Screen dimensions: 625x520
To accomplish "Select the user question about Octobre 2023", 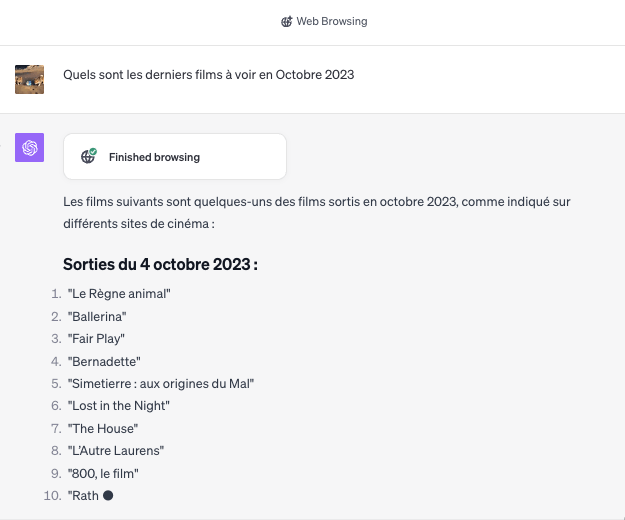I will click(208, 75).
